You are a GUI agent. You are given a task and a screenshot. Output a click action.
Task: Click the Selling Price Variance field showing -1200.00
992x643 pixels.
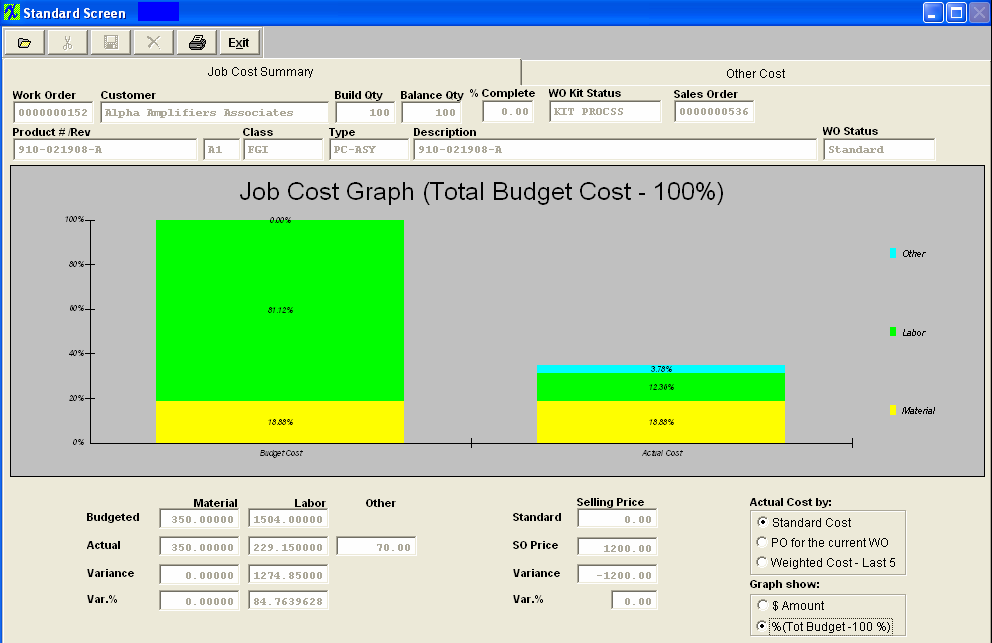click(x=617, y=575)
